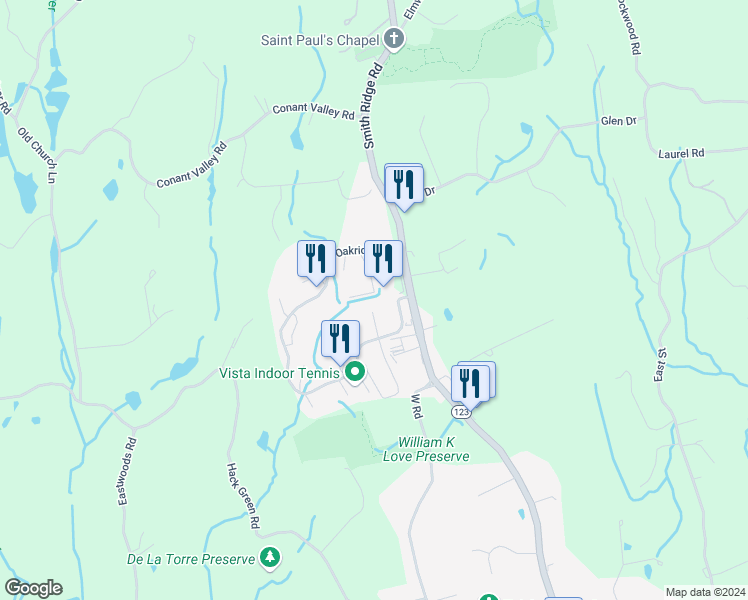748x600 pixels.
Task: Open the De La Torre Preserve tree marker
Action: click(270, 558)
